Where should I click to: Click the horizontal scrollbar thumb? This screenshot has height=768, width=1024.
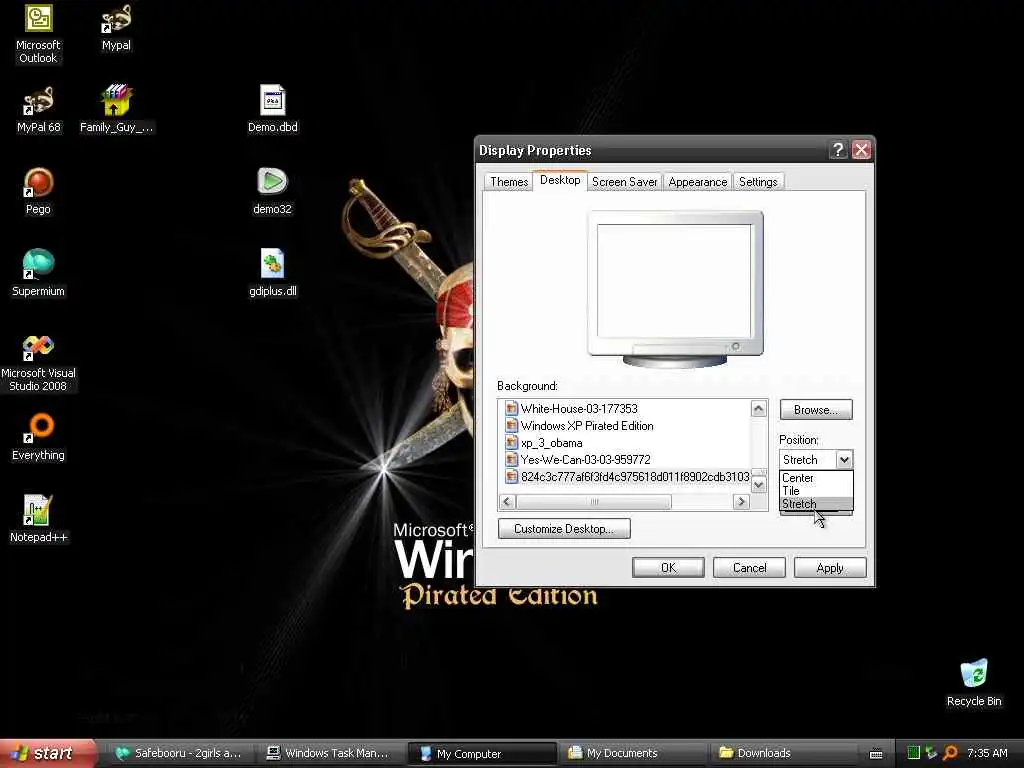point(594,502)
